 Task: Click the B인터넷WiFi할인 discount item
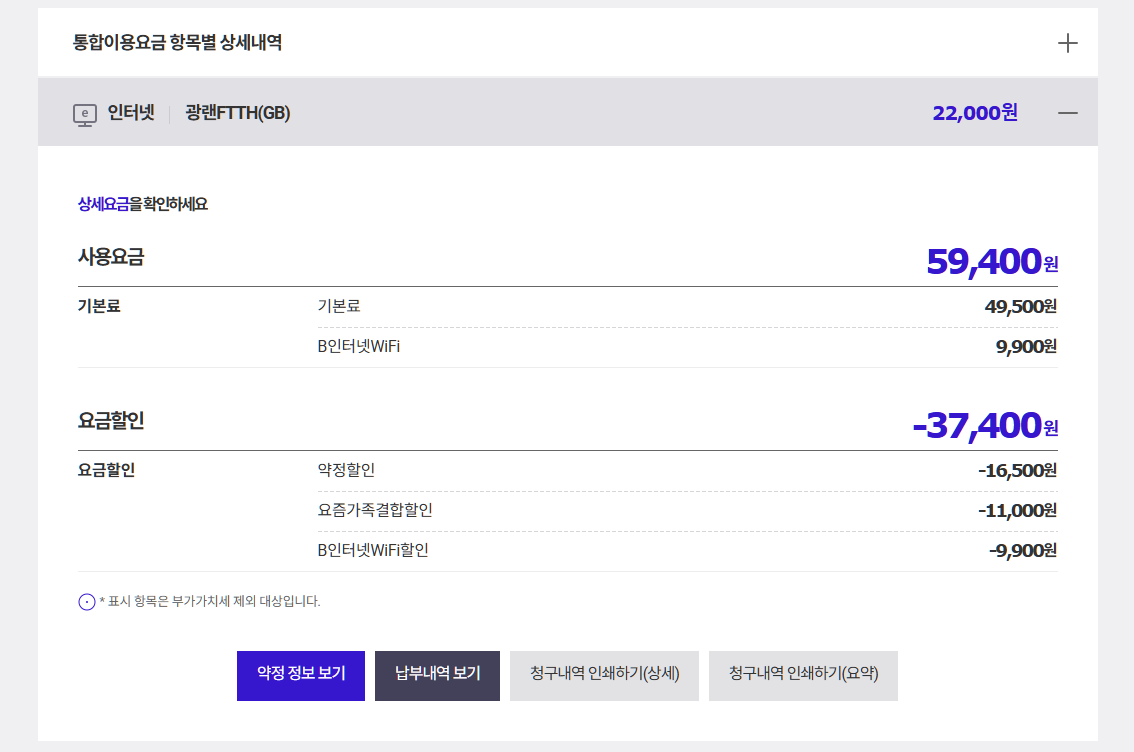(373, 550)
